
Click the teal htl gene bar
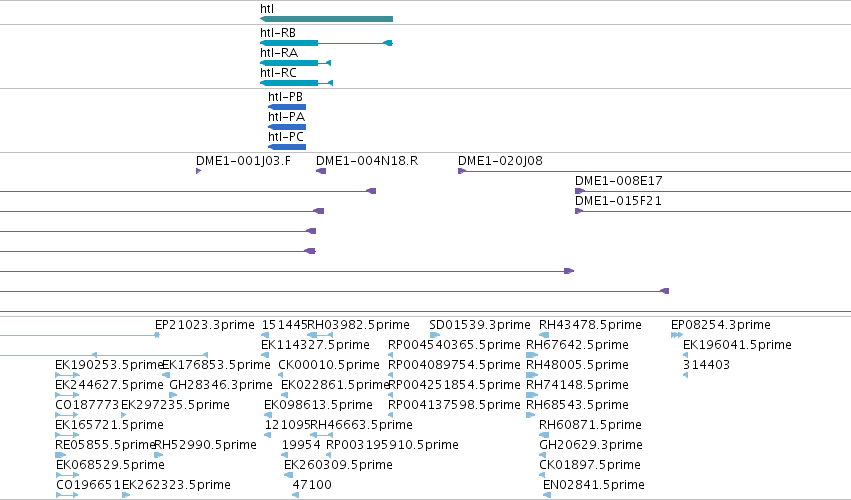[326, 19]
